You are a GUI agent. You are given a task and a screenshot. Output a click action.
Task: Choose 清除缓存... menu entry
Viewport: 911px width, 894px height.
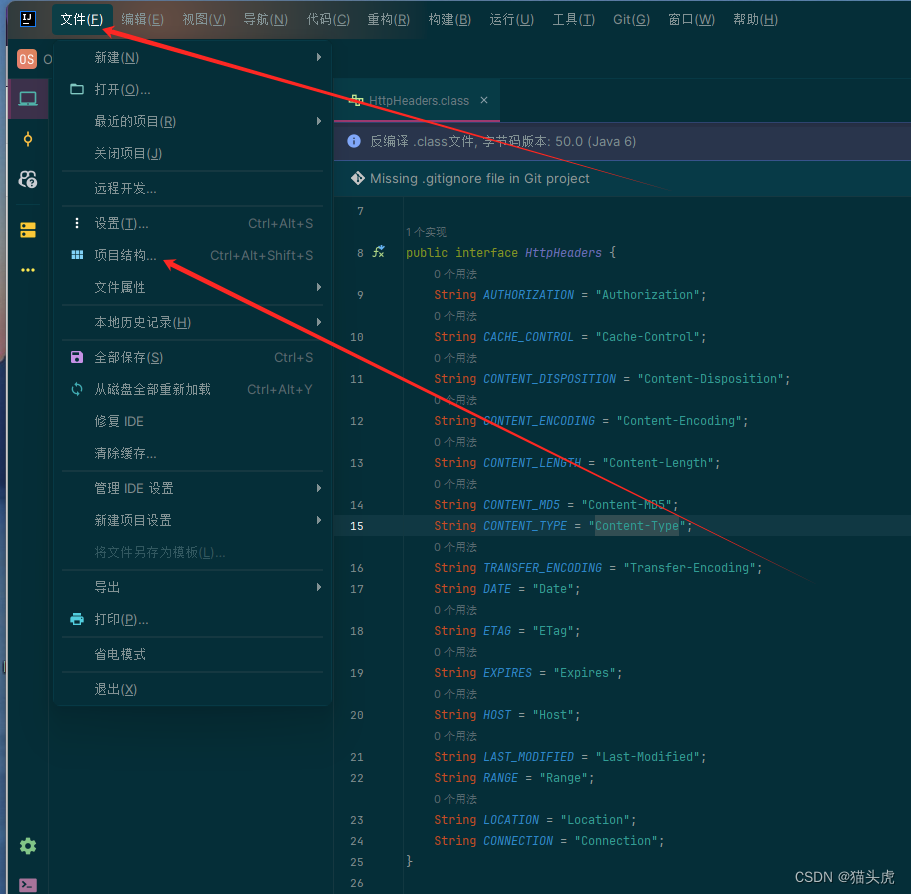pyautogui.click(x=192, y=453)
